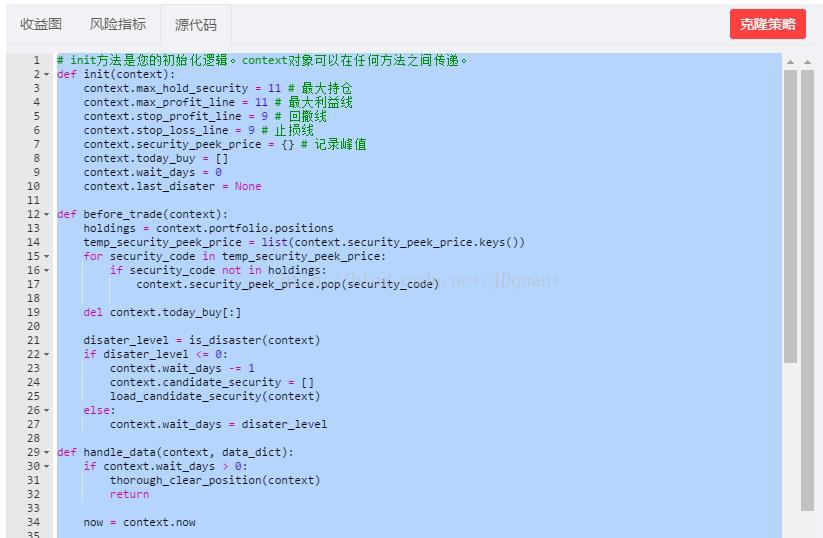
Task: Click 'now = context.now' on line 34
Action: tap(140, 522)
